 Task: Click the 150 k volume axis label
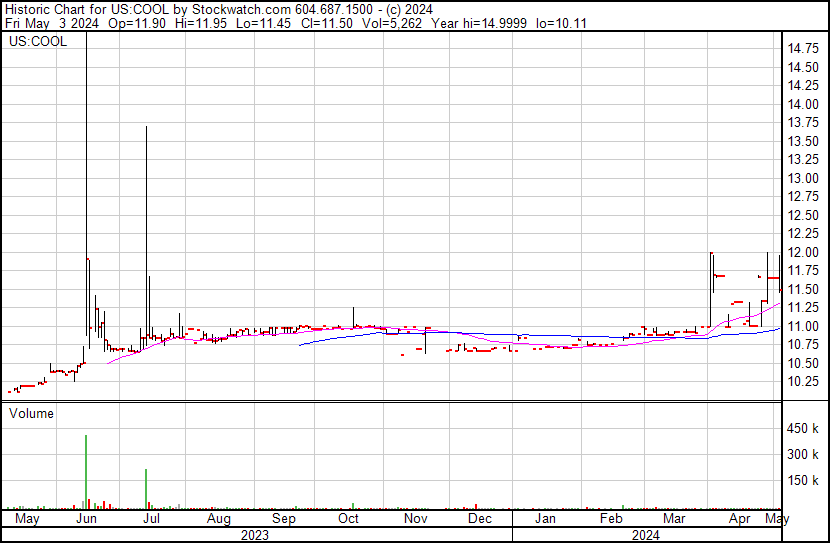pos(803,481)
